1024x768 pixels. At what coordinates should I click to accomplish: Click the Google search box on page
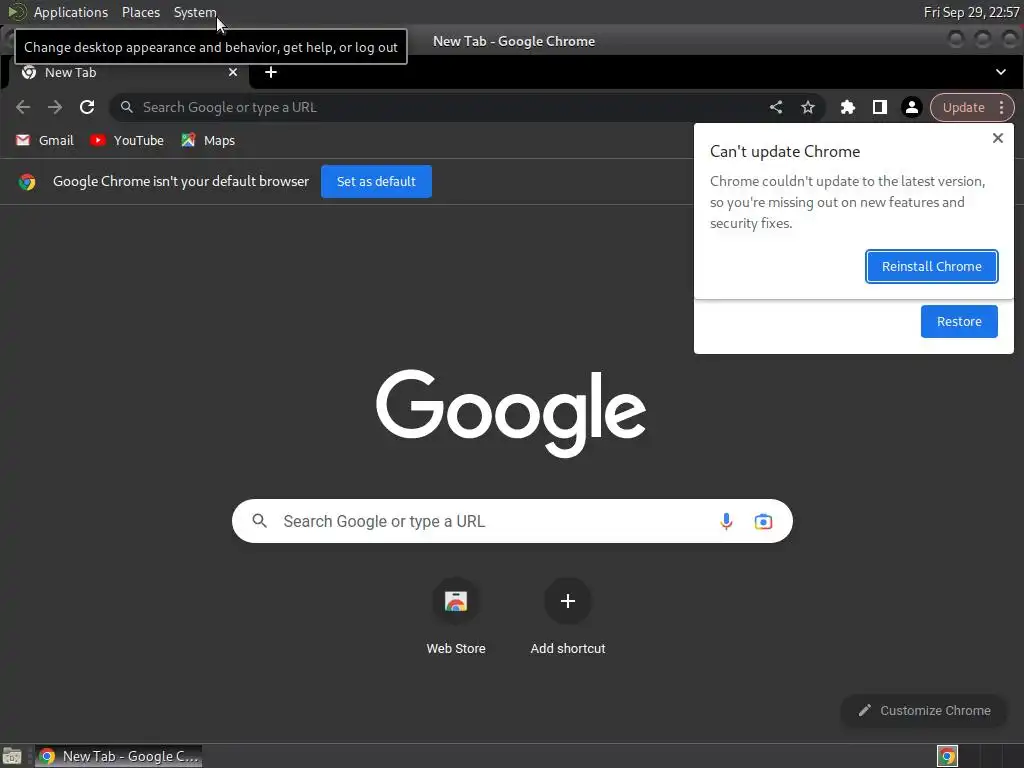click(512, 521)
